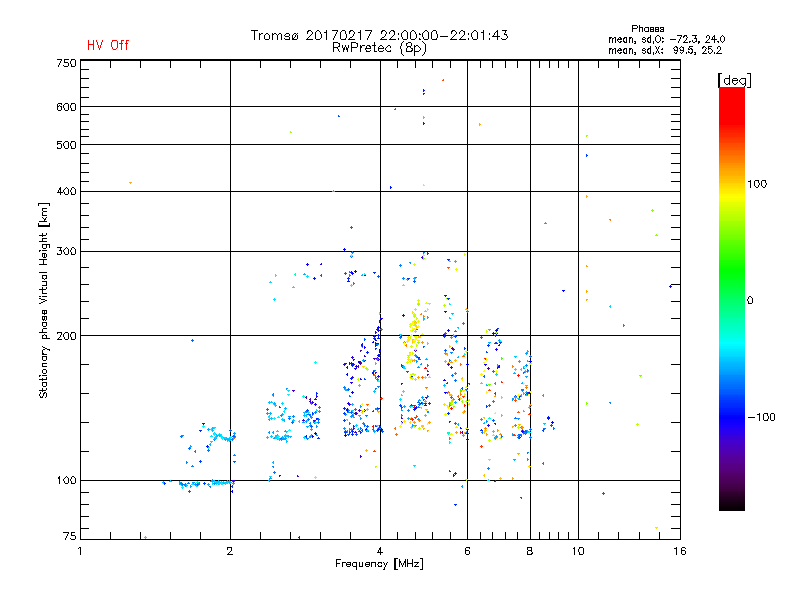
Task: Click the y-axis tick label '400'
Action: 66,191
